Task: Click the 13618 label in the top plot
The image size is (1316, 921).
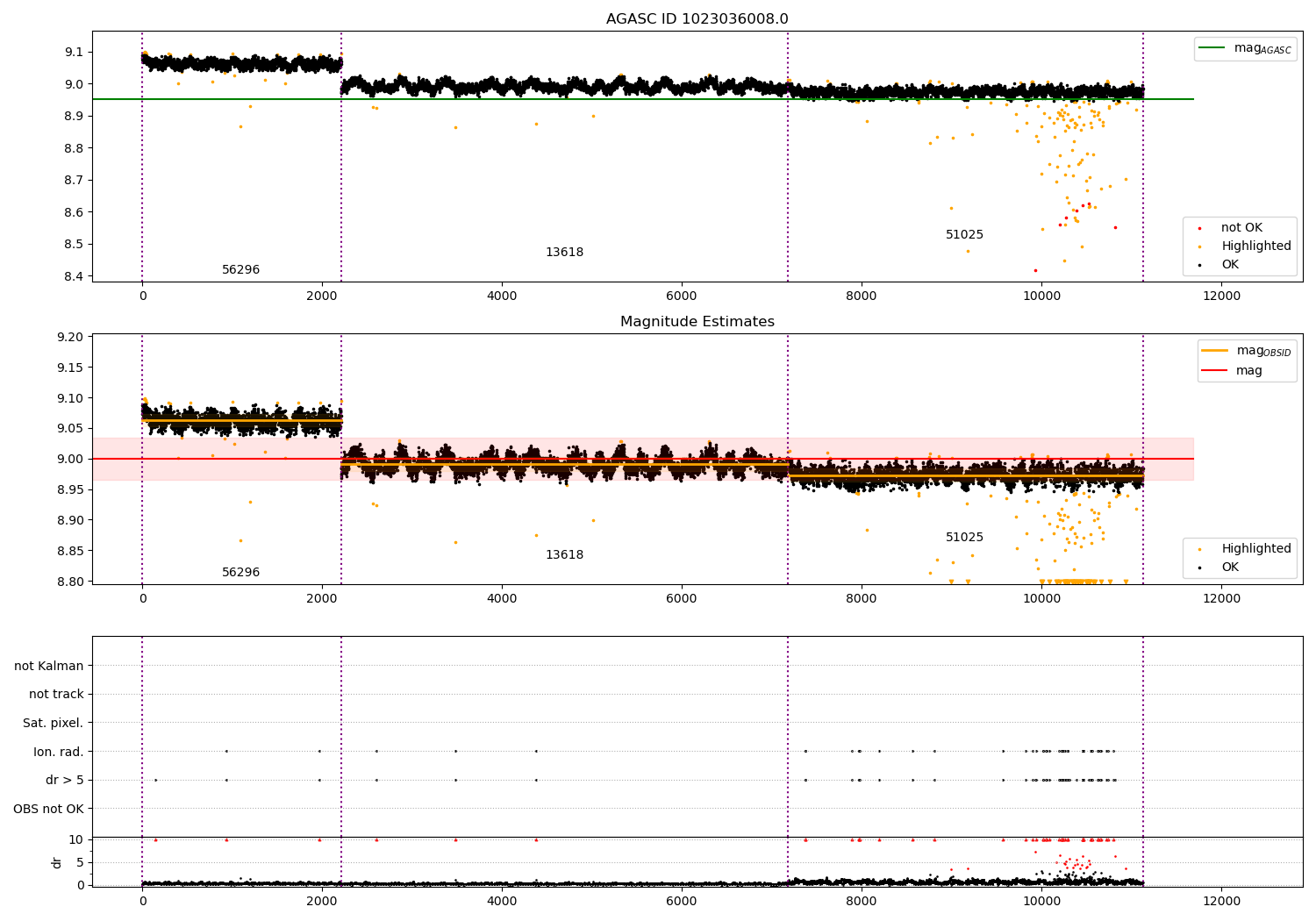Action: 564,253
